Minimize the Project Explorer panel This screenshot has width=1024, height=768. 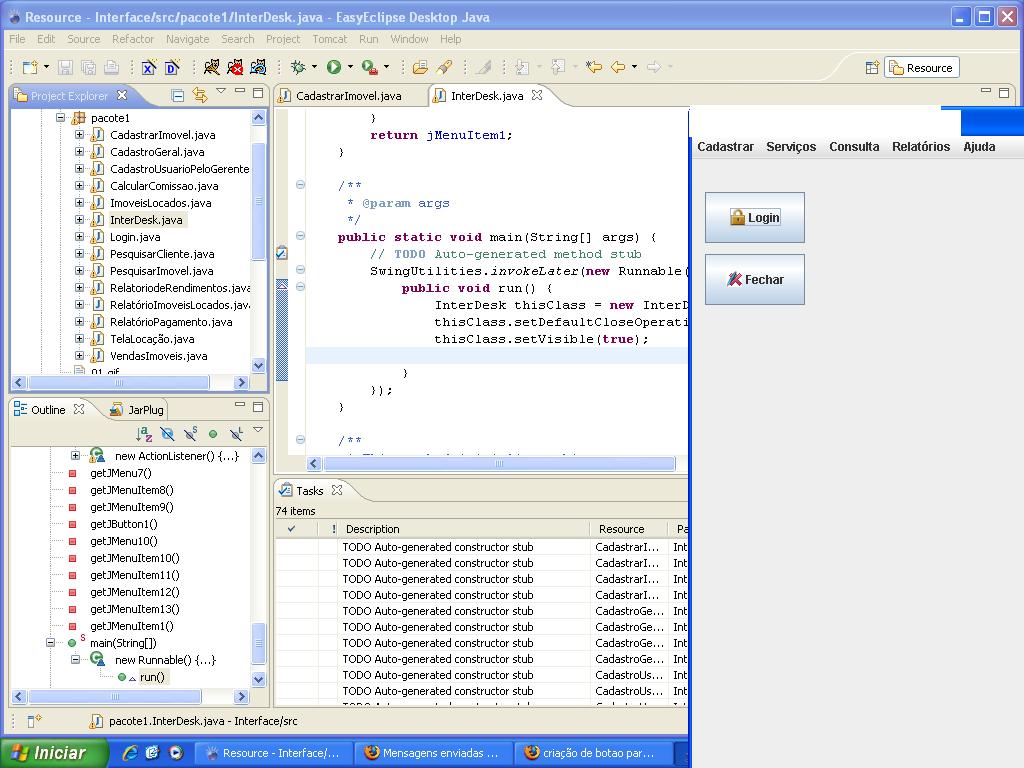coord(240,91)
